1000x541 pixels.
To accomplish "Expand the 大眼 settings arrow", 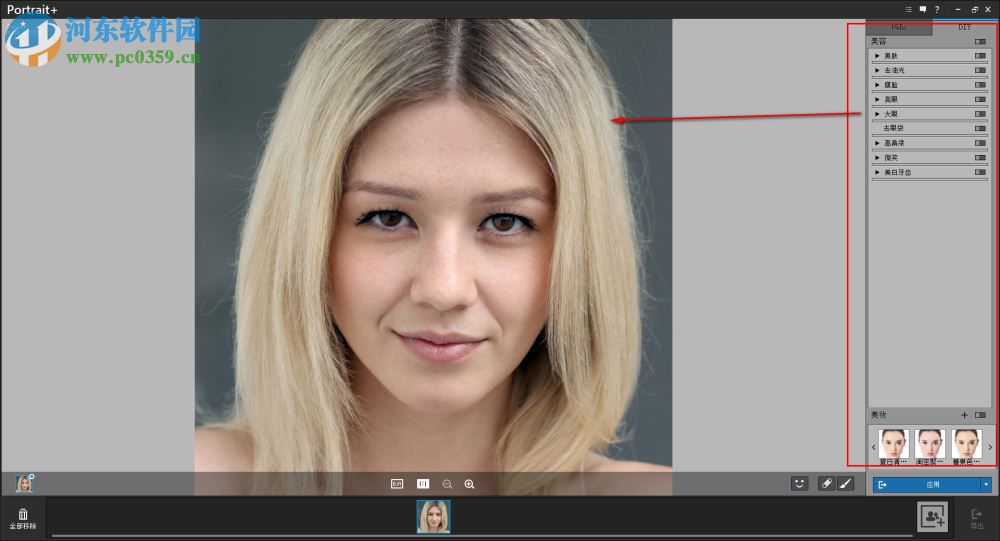I will 878,114.
